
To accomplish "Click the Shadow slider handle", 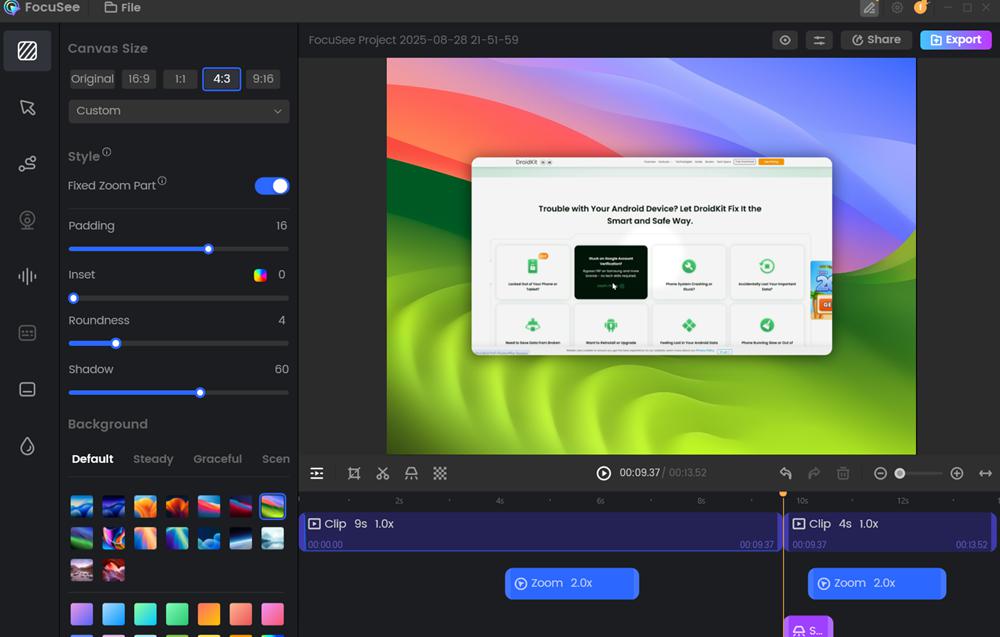I will pos(200,393).
